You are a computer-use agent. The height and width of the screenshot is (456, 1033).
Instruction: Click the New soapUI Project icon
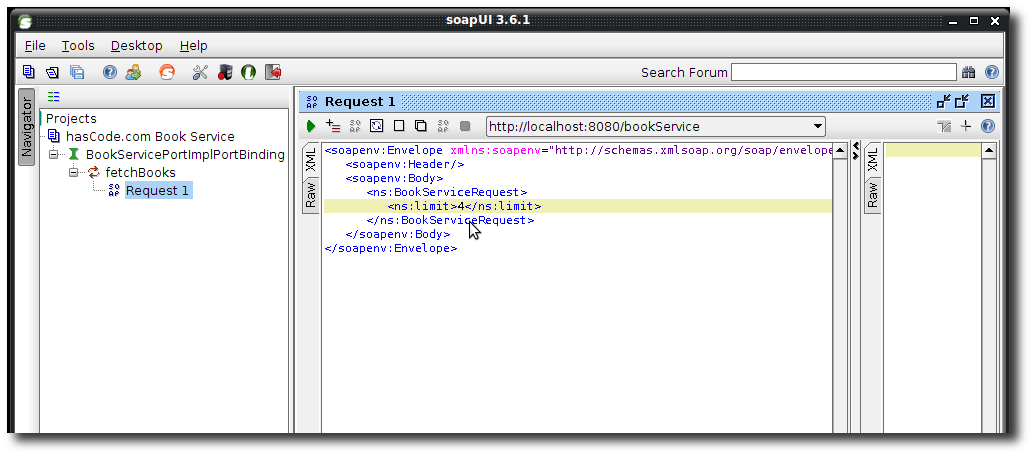(x=28, y=72)
